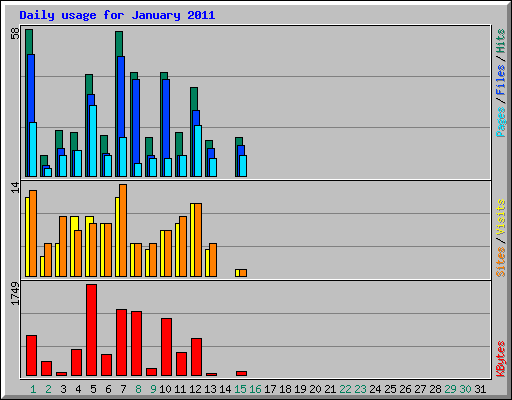Viewport: 512px width, 400px height.
Task: Click day 11 on the x-axis
Action: [x=180, y=389]
